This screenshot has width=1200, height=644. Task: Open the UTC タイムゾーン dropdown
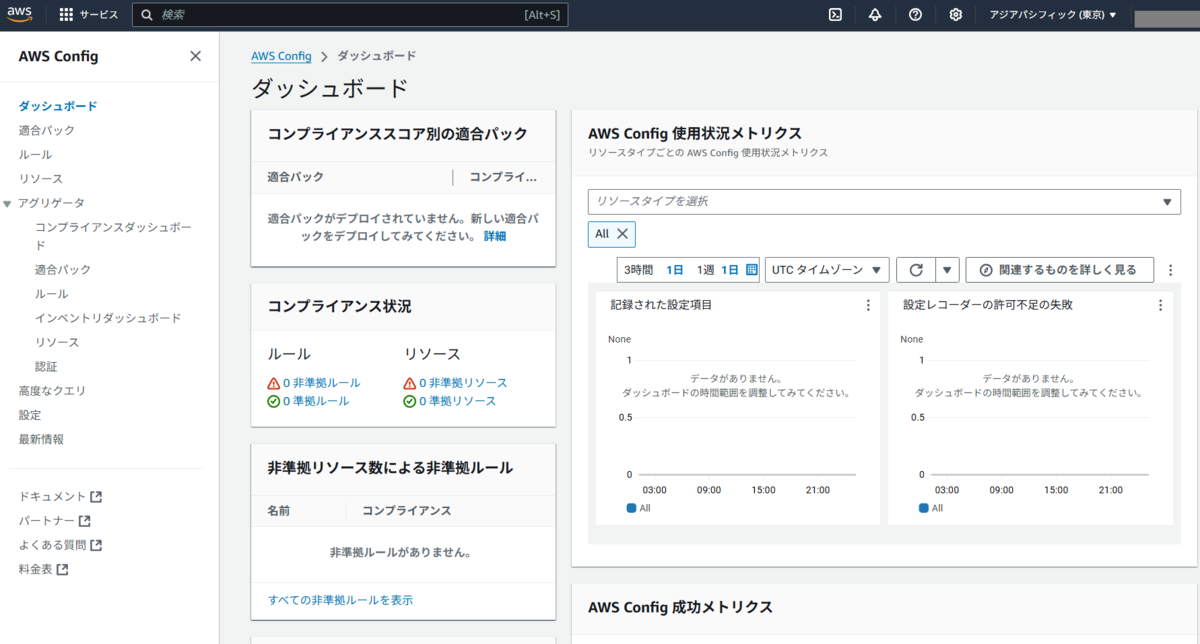(827, 270)
